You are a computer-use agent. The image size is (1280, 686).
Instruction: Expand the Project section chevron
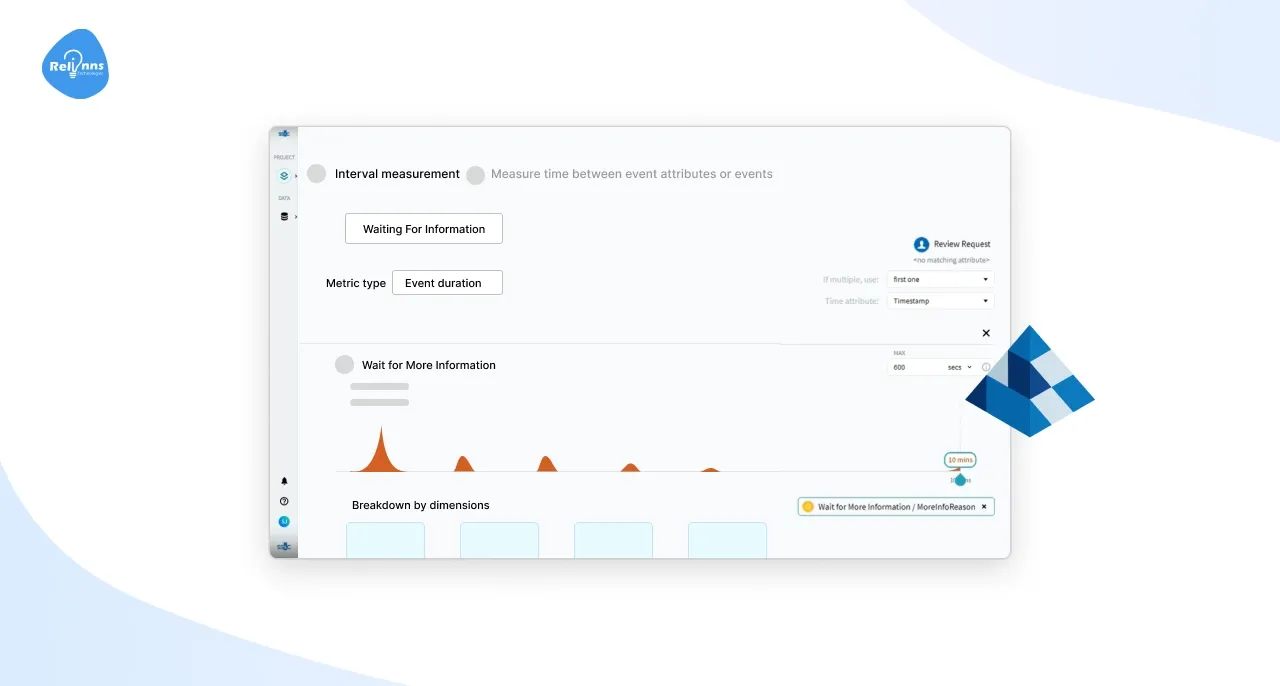(x=297, y=175)
